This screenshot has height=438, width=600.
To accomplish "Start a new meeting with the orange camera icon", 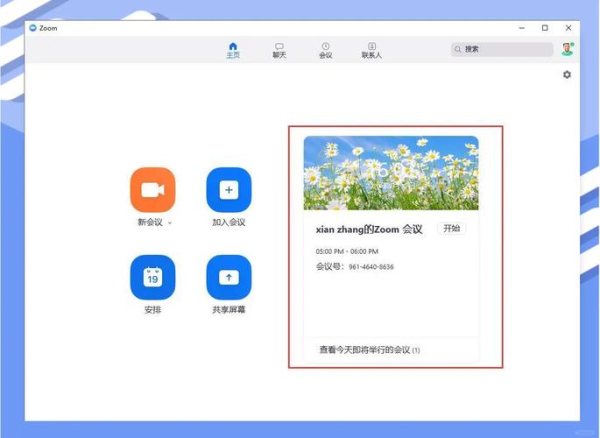I will (x=153, y=190).
